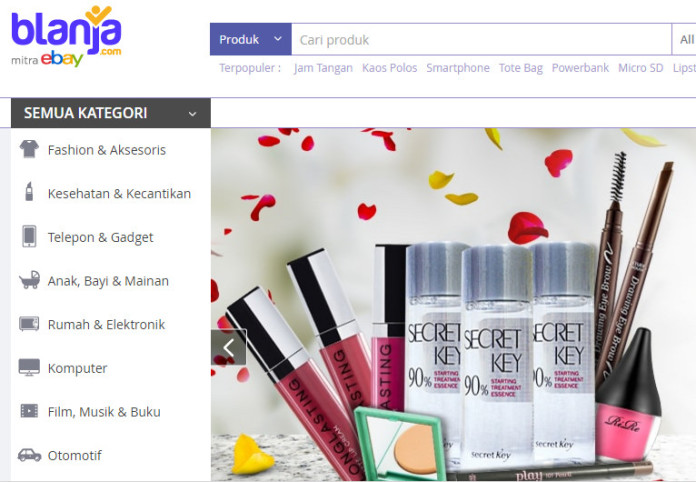
Task: Click the phone icon for Telepon & Gadget
Action: click(x=29, y=236)
